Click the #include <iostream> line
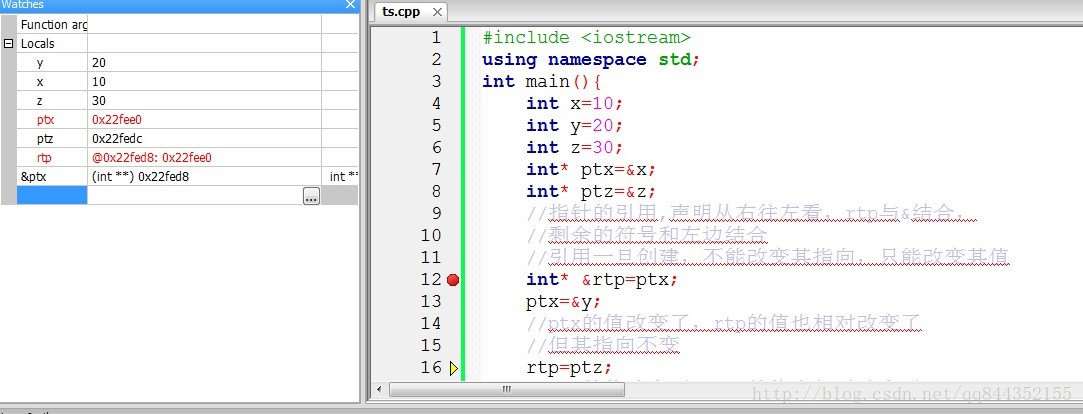1083x414 pixels. (x=586, y=37)
